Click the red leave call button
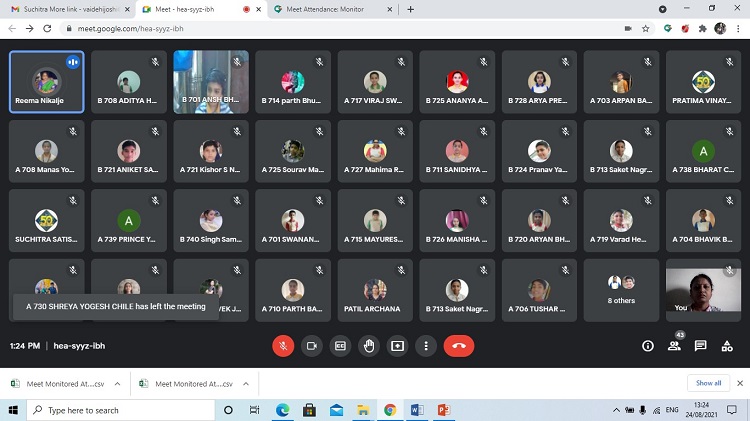 pyautogui.click(x=458, y=346)
